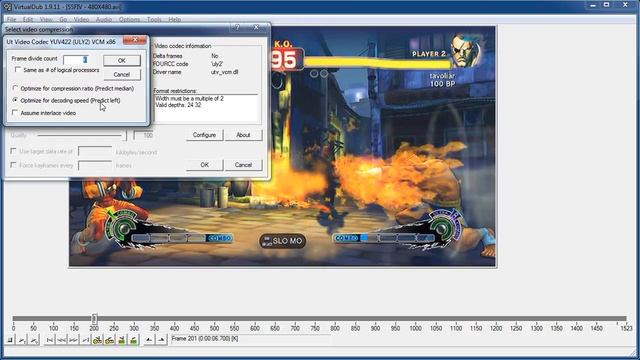
Task: Set the mark-in selection start
Action: [149, 340]
